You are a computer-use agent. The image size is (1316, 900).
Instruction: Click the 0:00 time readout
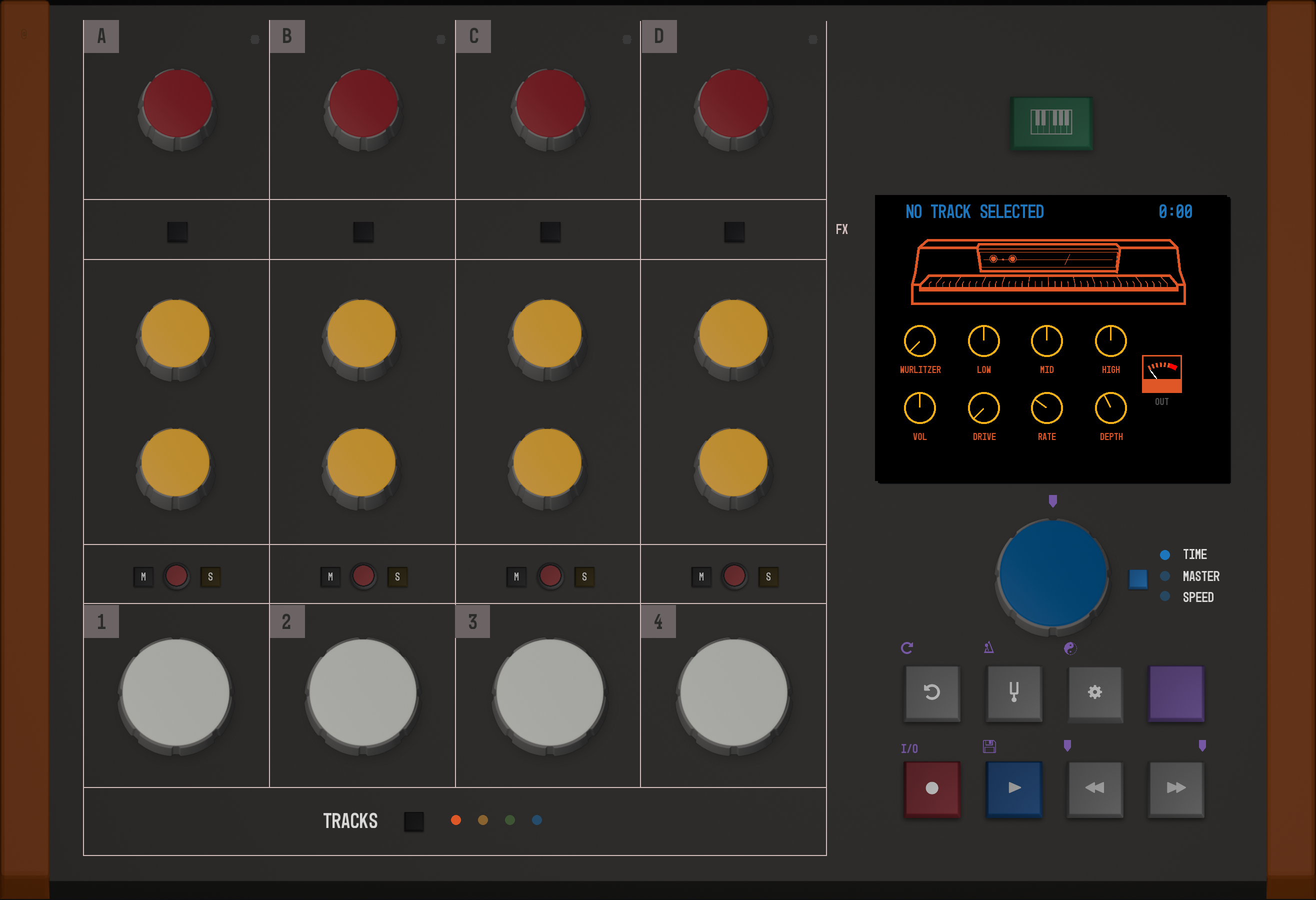1175,212
